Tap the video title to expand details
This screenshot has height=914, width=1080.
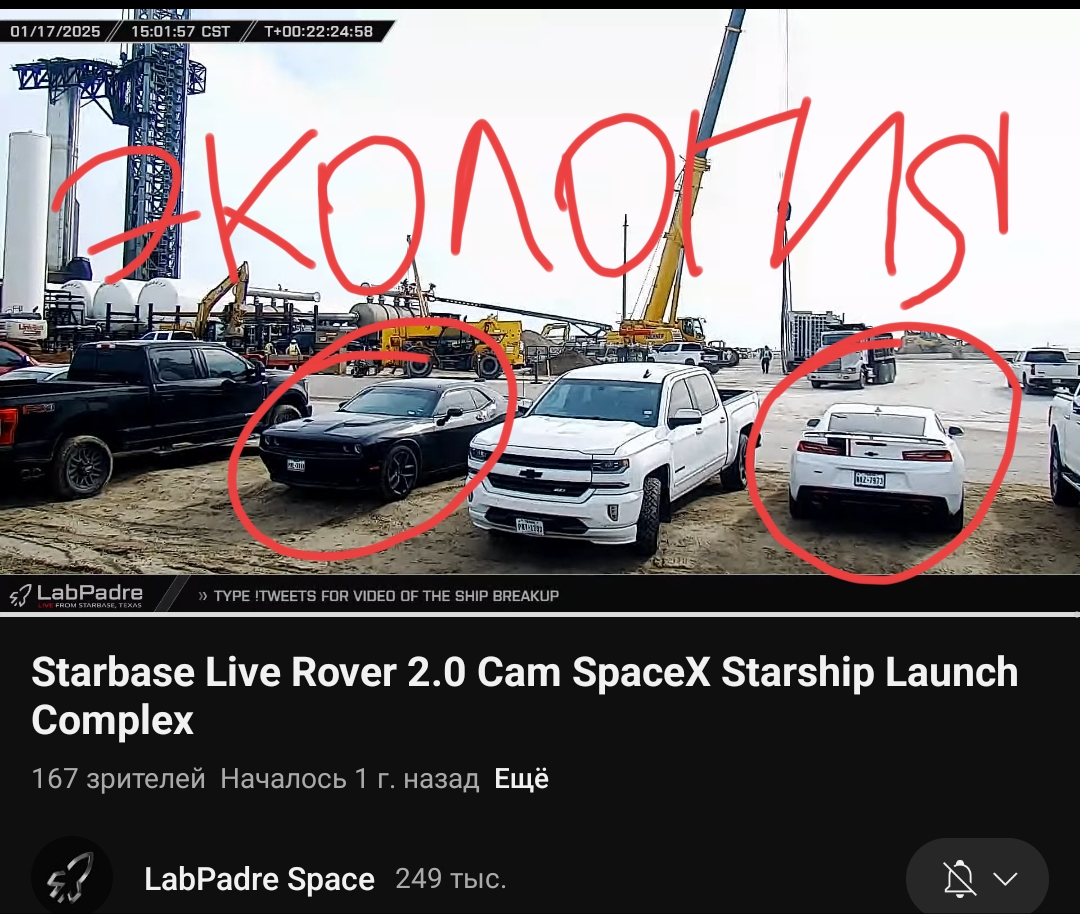pos(524,696)
